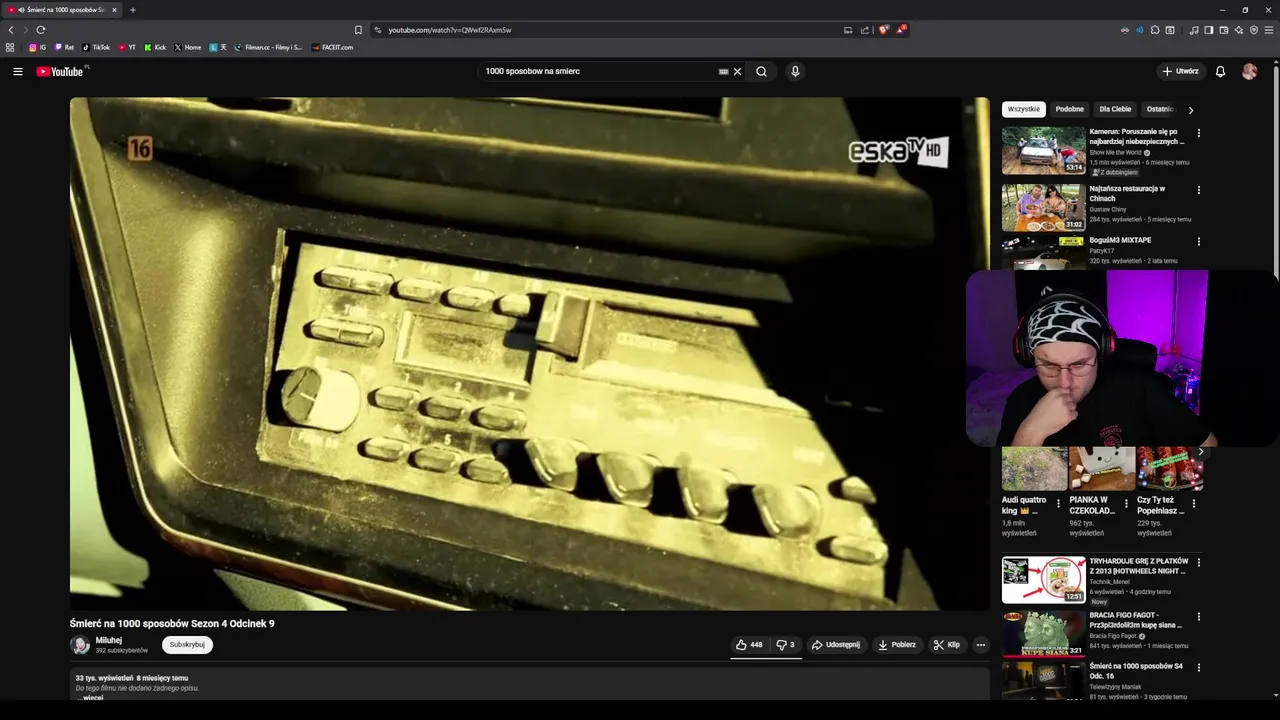Open options for PIANKA W CZEKOLAD short
The image size is (1280, 720).
[1126, 503]
